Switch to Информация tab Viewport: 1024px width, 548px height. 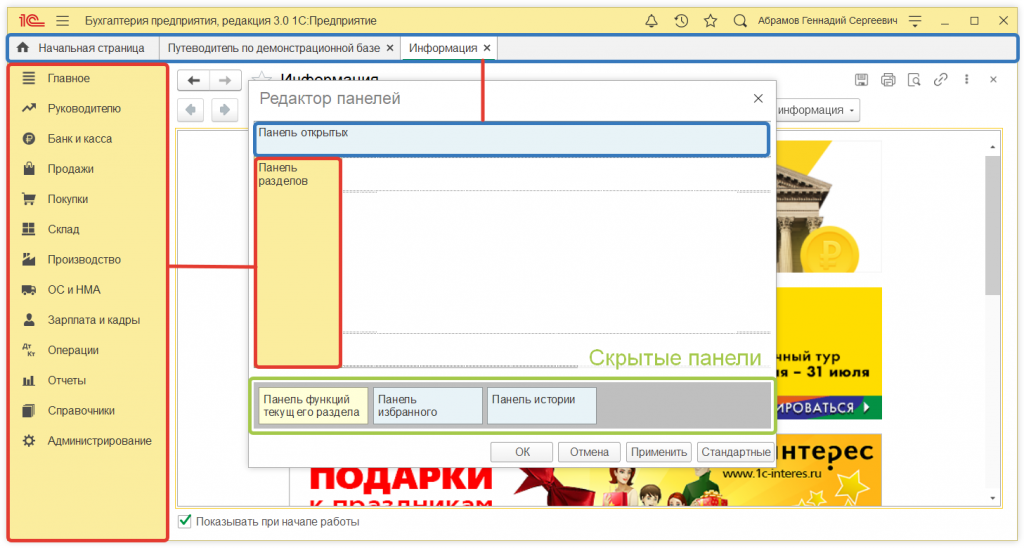coord(443,48)
